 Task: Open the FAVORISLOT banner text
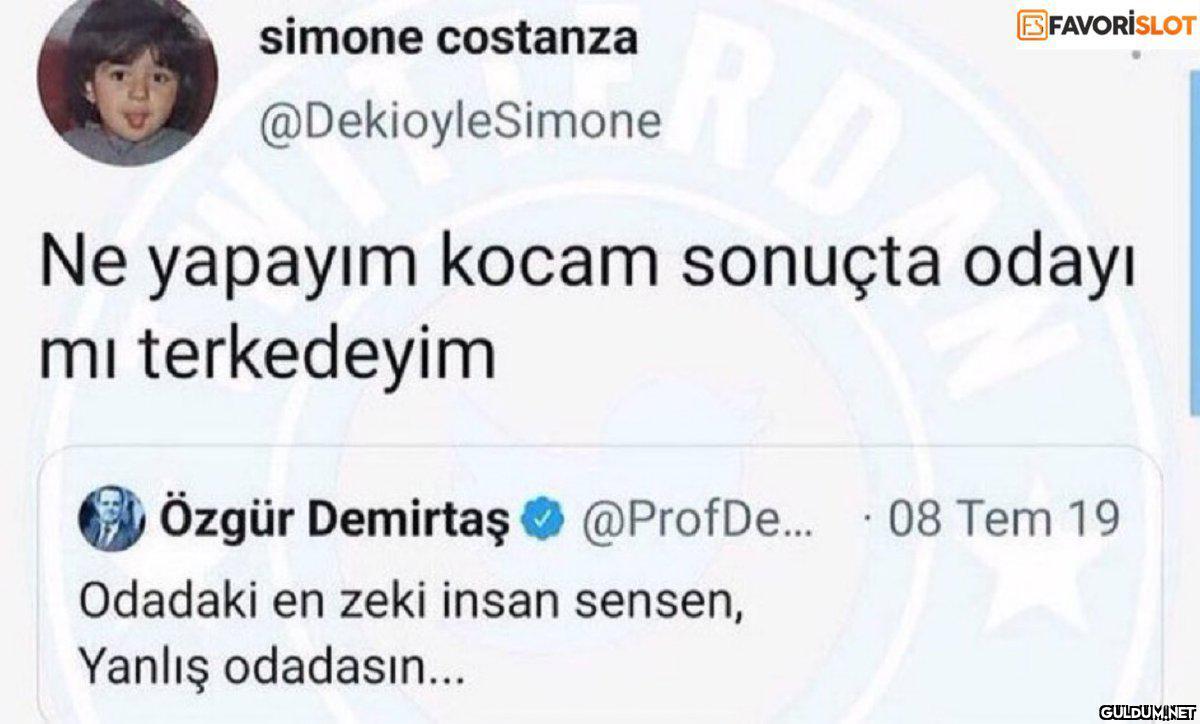(x=1122, y=24)
